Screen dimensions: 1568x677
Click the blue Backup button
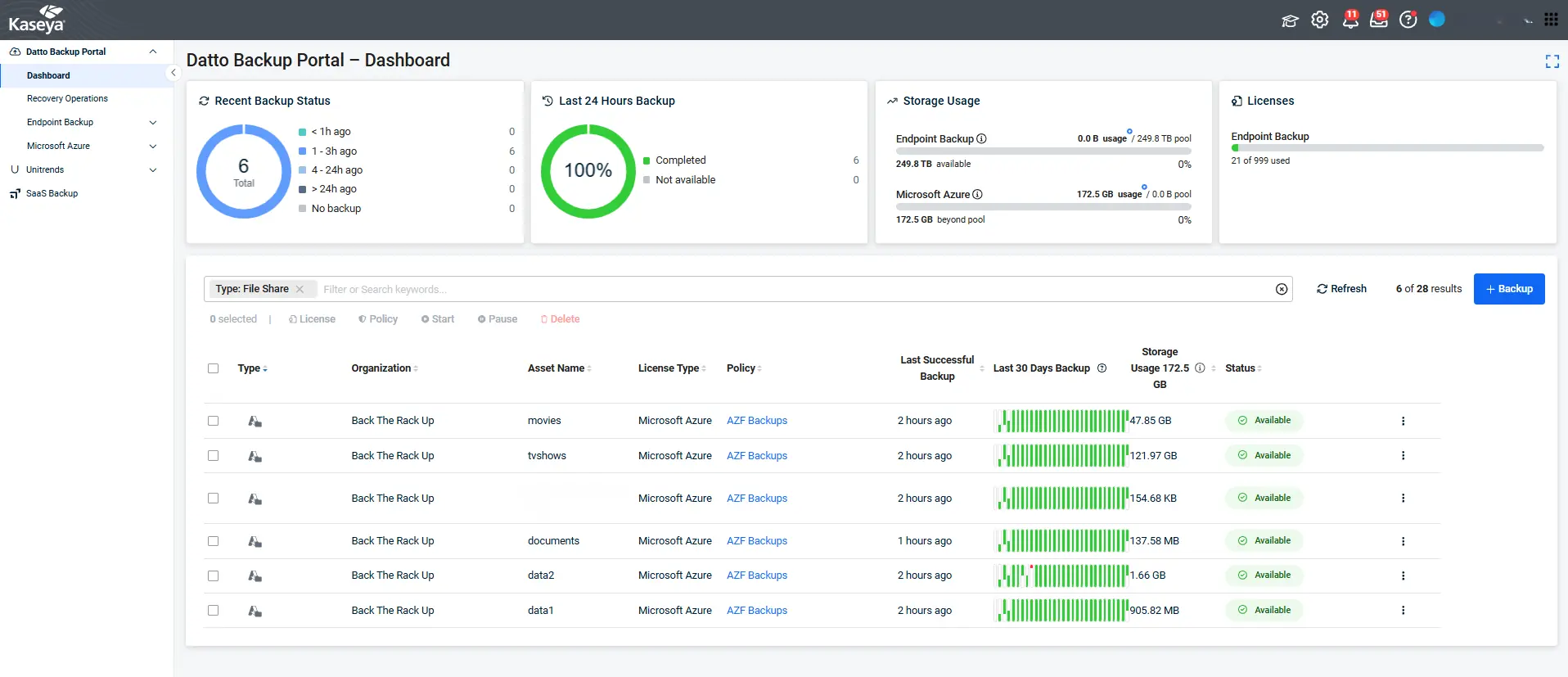[x=1509, y=289]
